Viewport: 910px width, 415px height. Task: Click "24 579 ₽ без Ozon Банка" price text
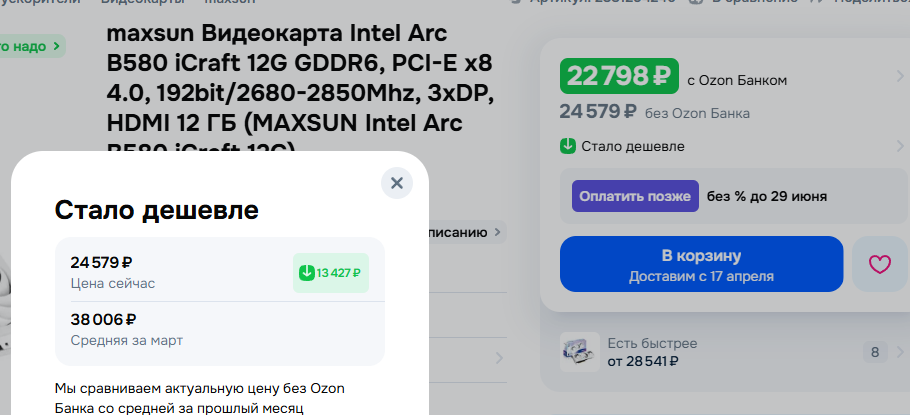point(655,112)
